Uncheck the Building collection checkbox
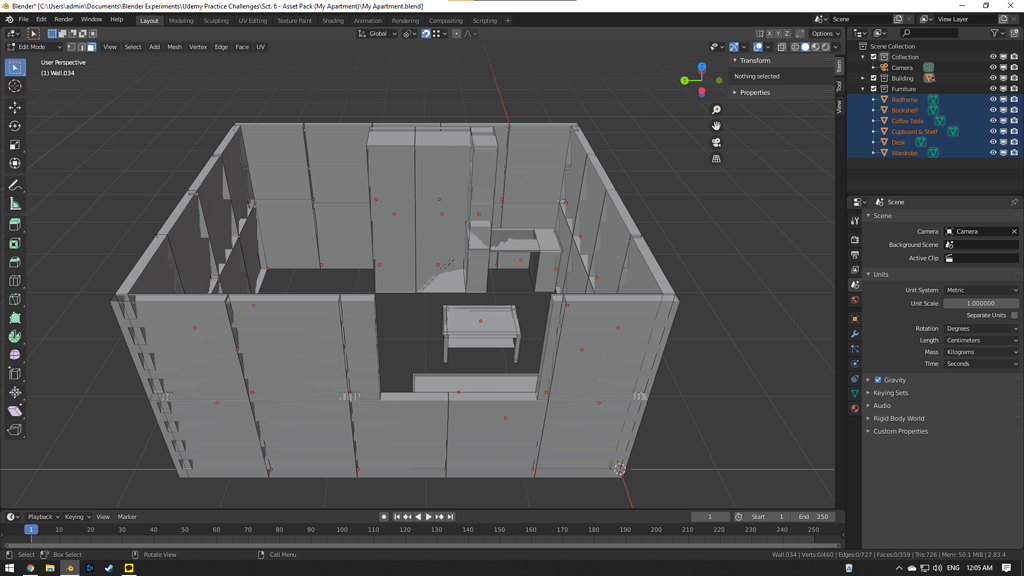The image size is (1024, 576). [x=873, y=78]
